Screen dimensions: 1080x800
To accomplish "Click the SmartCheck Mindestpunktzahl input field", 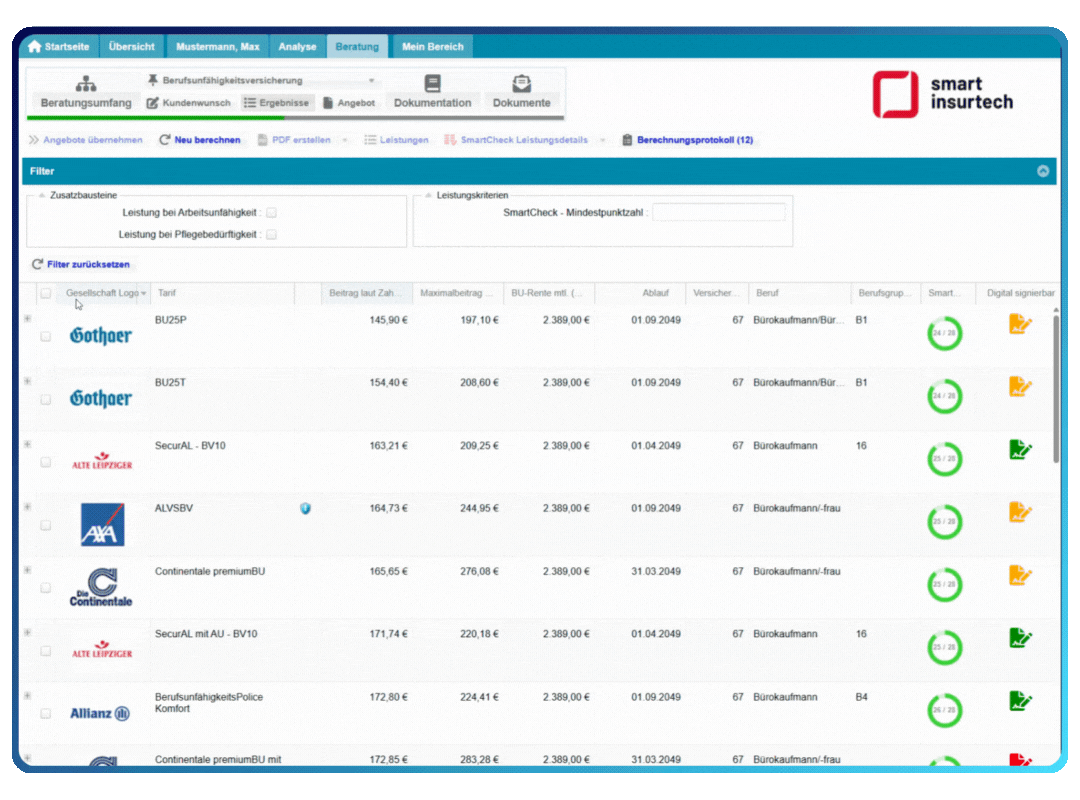I will coord(718,212).
